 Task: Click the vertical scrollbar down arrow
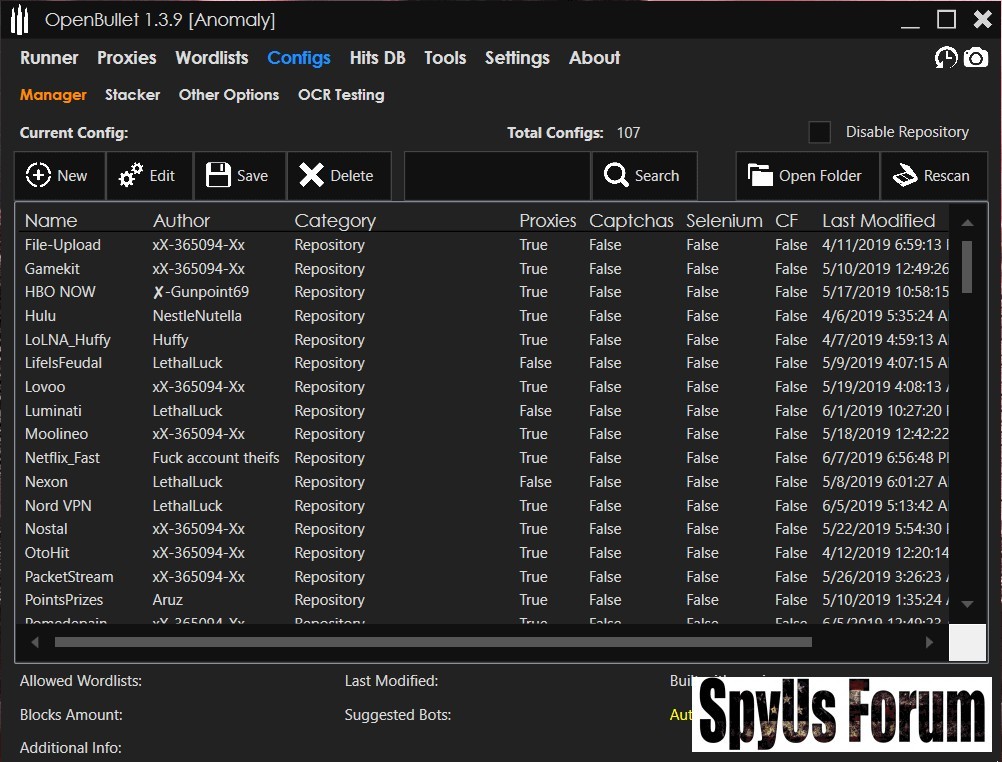coord(967,604)
